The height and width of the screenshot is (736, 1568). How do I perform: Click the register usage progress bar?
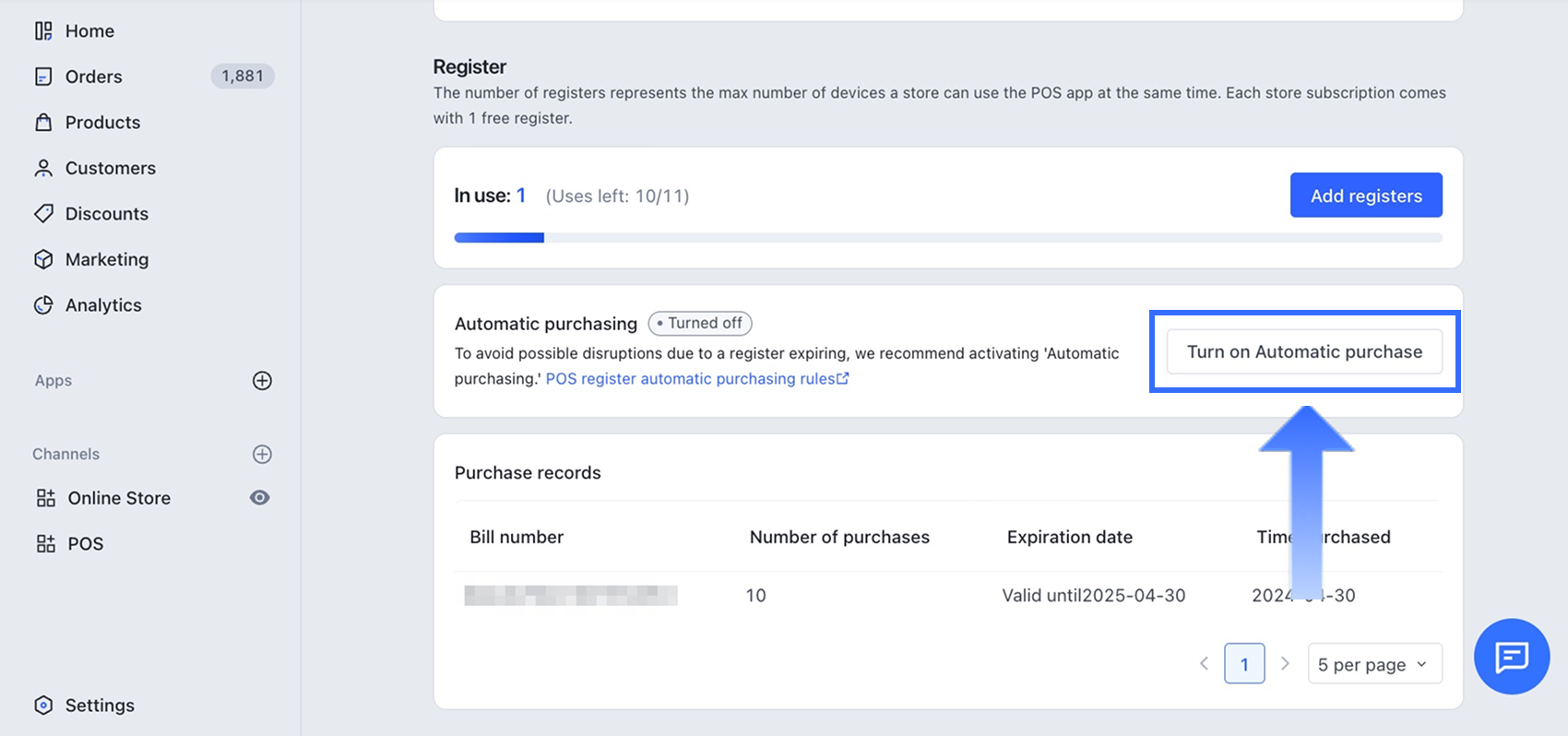[947, 238]
